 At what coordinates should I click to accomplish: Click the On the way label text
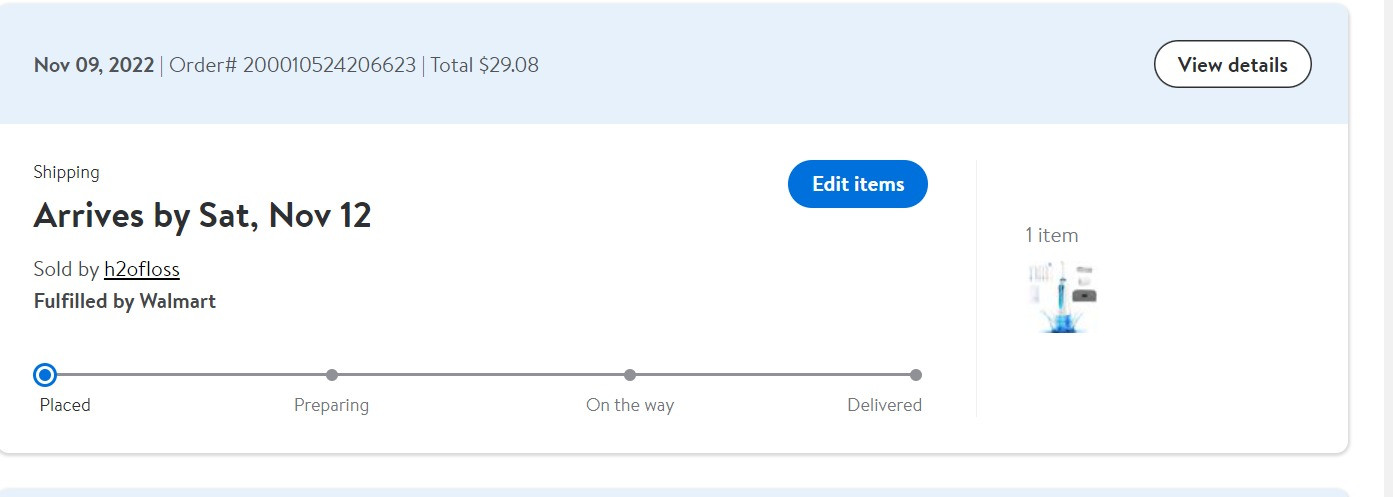[x=630, y=405]
